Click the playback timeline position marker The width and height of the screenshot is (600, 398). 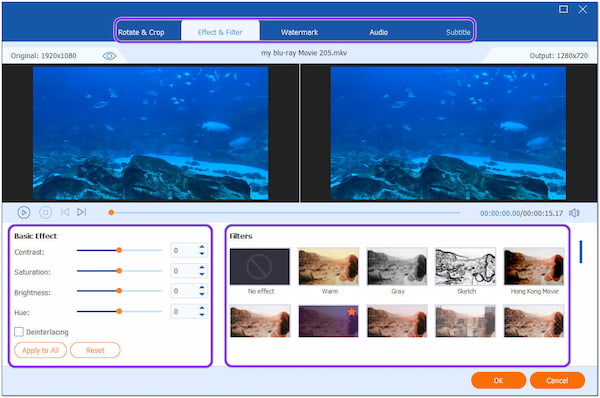(111, 212)
